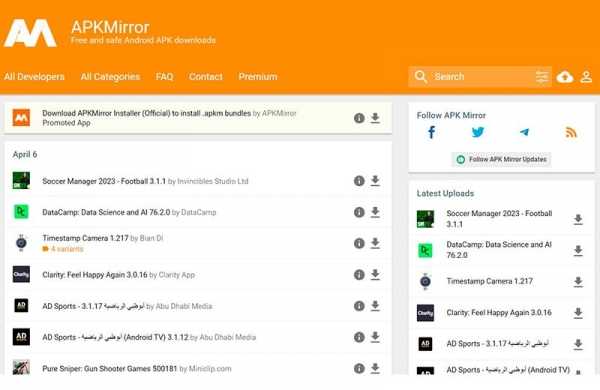Screen dimensions: 600x390
Task: Click DataCamp app thumbnail in main list
Action: click(21, 212)
